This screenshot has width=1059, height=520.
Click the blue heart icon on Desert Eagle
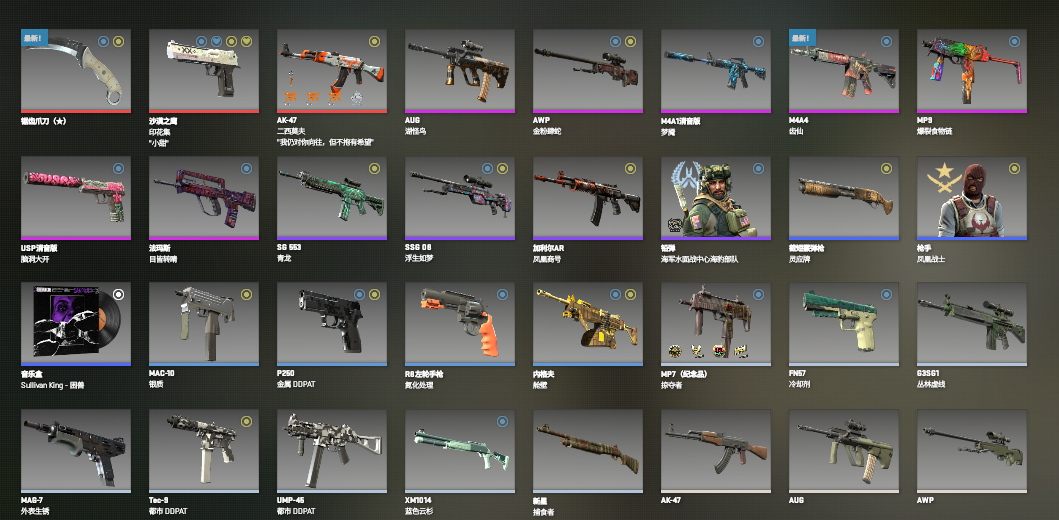click(x=216, y=42)
